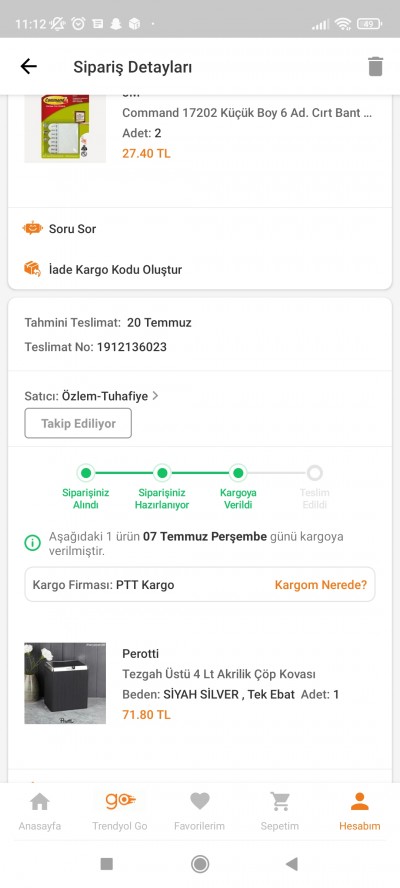400x888 pixels.
Task: Tap the green info circle icon
Action: (32, 543)
